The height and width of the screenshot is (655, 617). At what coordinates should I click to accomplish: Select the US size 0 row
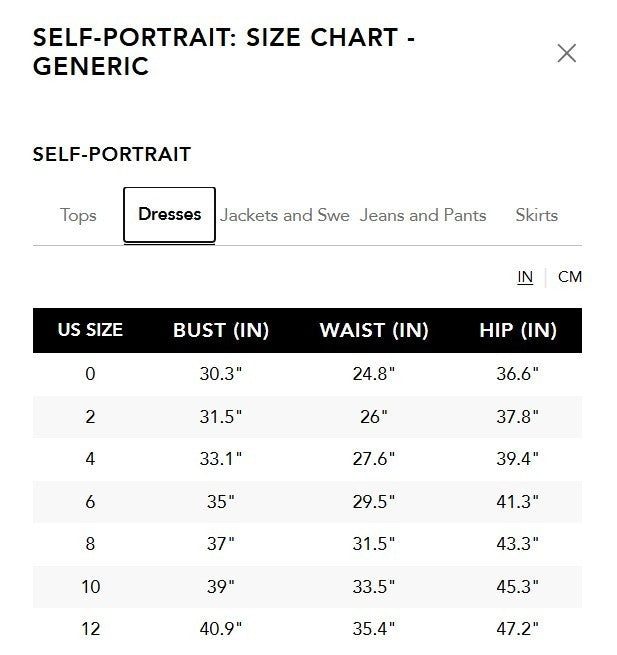click(x=90, y=374)
